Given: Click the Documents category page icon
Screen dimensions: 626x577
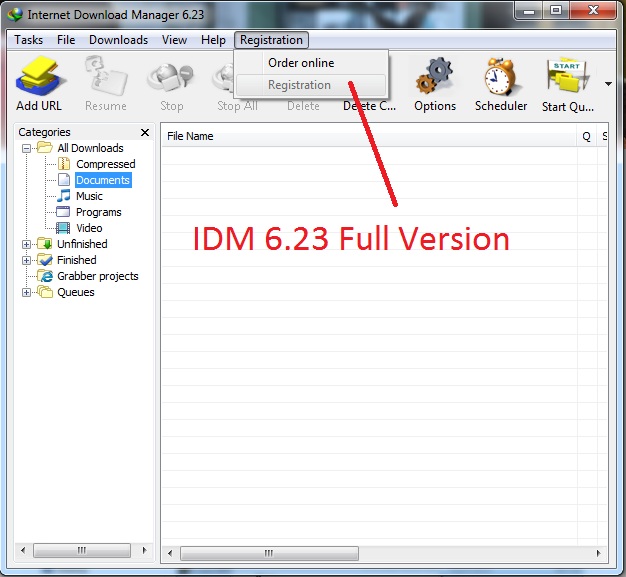Looking at the screenshot, I should (64, 180).
